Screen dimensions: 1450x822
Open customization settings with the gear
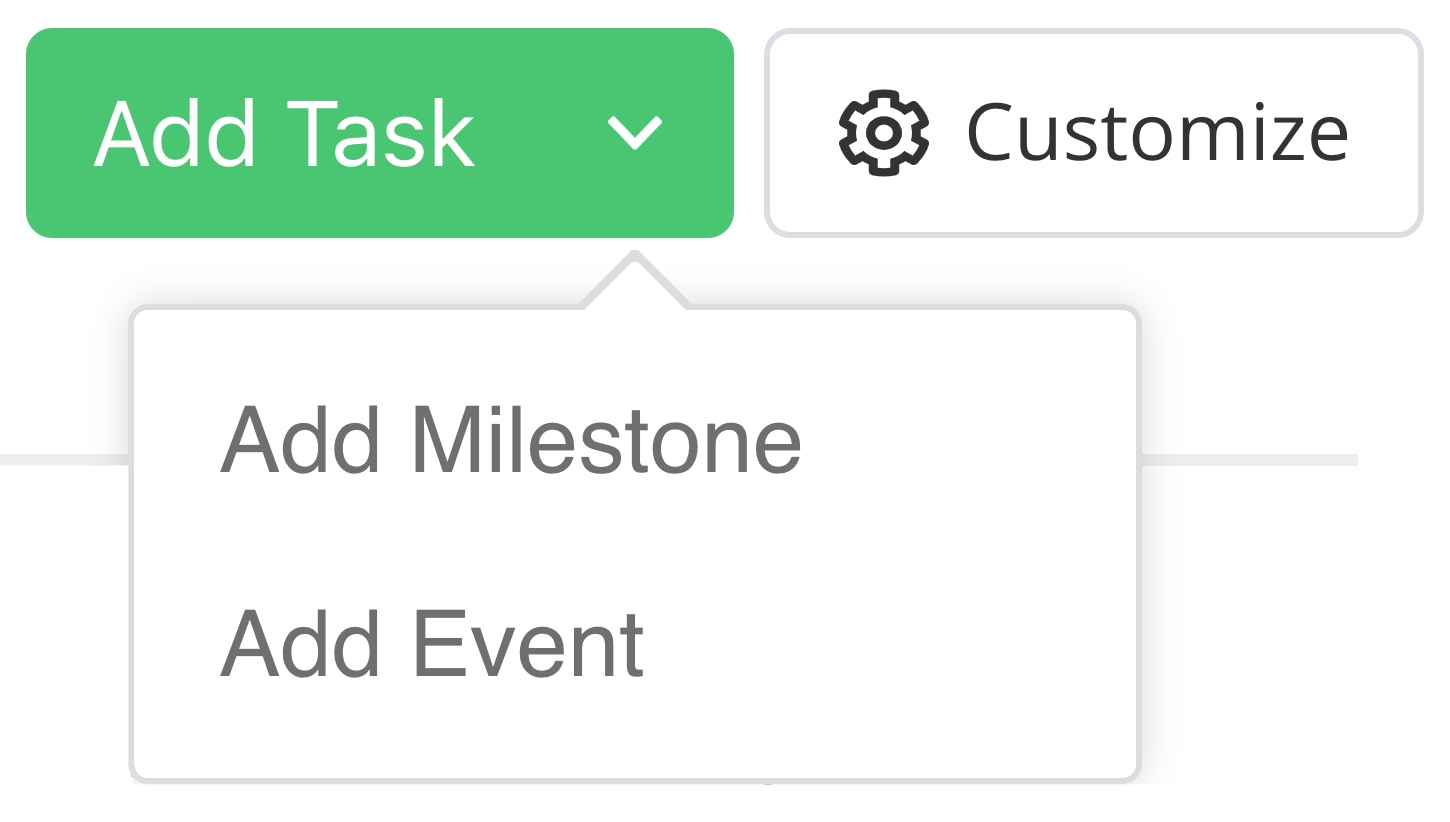(883, 133)
